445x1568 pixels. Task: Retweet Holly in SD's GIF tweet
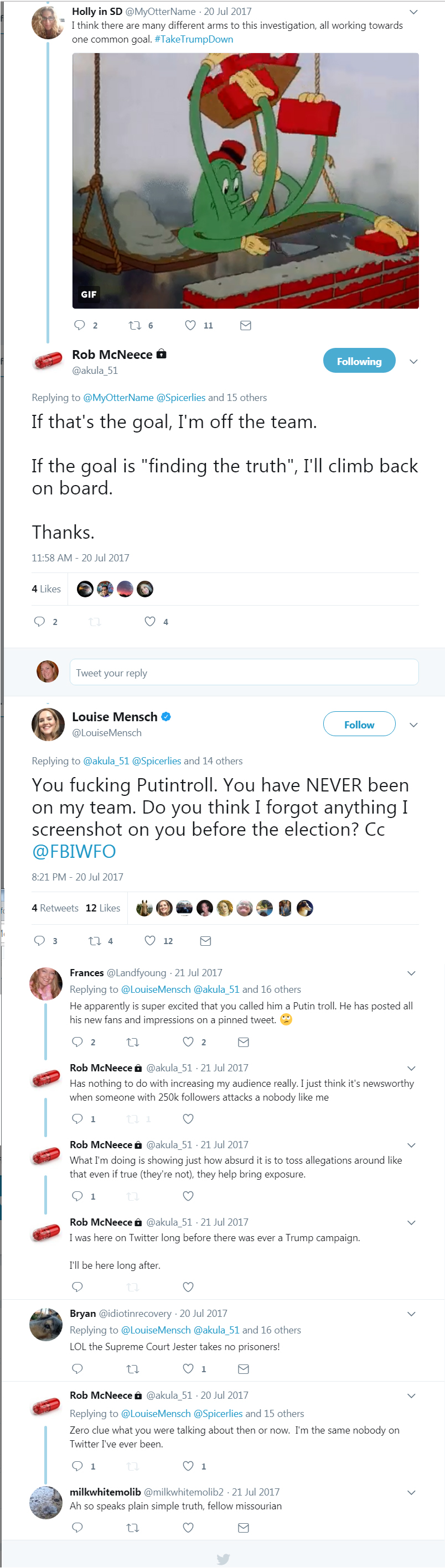click(x=134, y=326)
